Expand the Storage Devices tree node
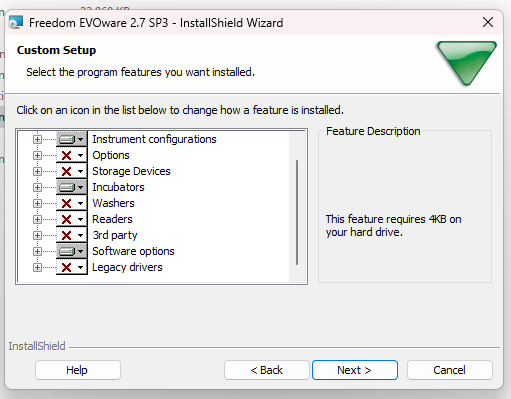Screen dimensions: 511x399 click(x=37, y=171)
